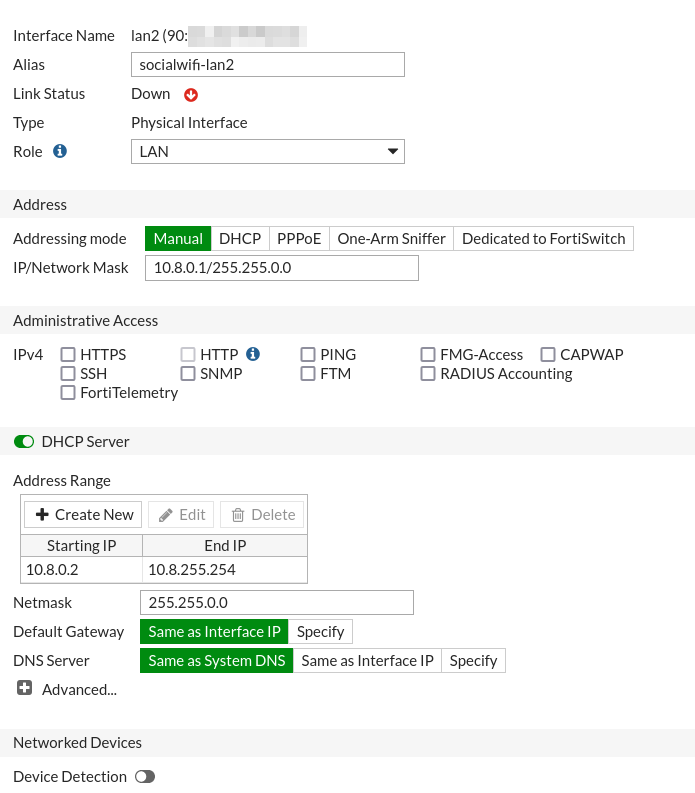Choose Dedicated to FortiSwitch mode
Image resolution: width=695 pixels, height=793 pixels.
pyautogui.click(x=543, y=239)
